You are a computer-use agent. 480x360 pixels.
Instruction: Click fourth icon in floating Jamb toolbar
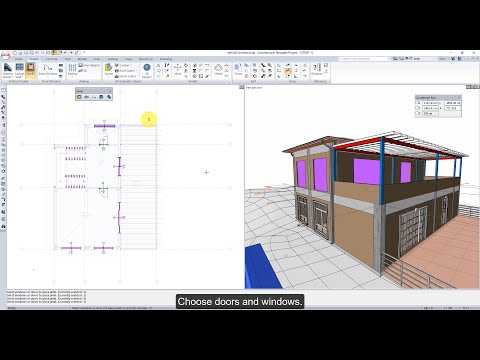tap(101, 97)
